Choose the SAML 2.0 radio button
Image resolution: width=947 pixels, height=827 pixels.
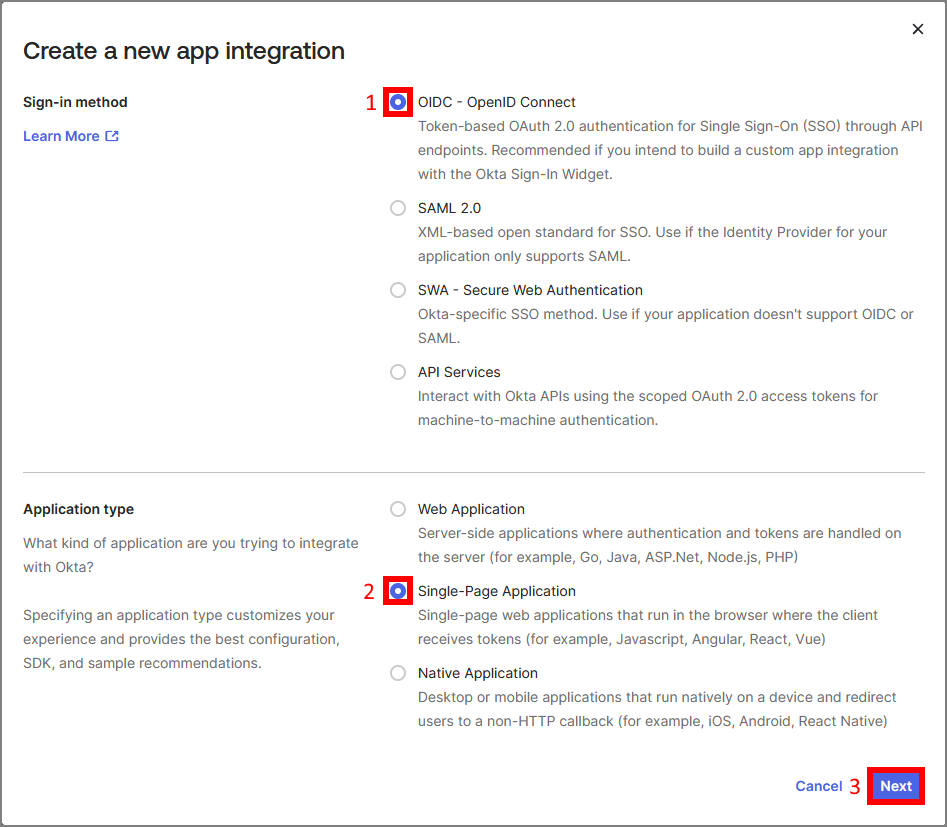point(398,208)
